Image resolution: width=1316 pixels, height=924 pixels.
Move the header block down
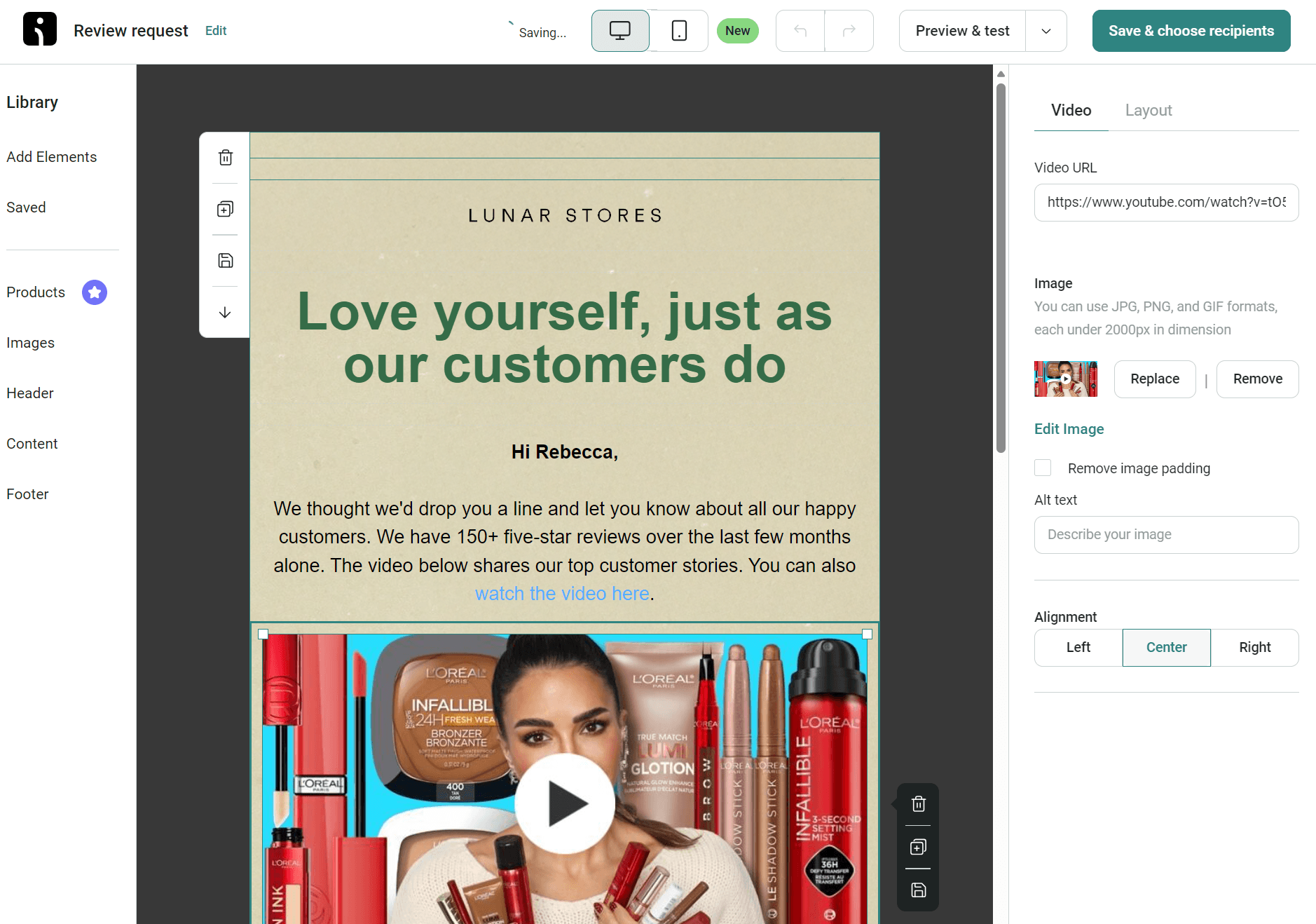tap(225, 313)
